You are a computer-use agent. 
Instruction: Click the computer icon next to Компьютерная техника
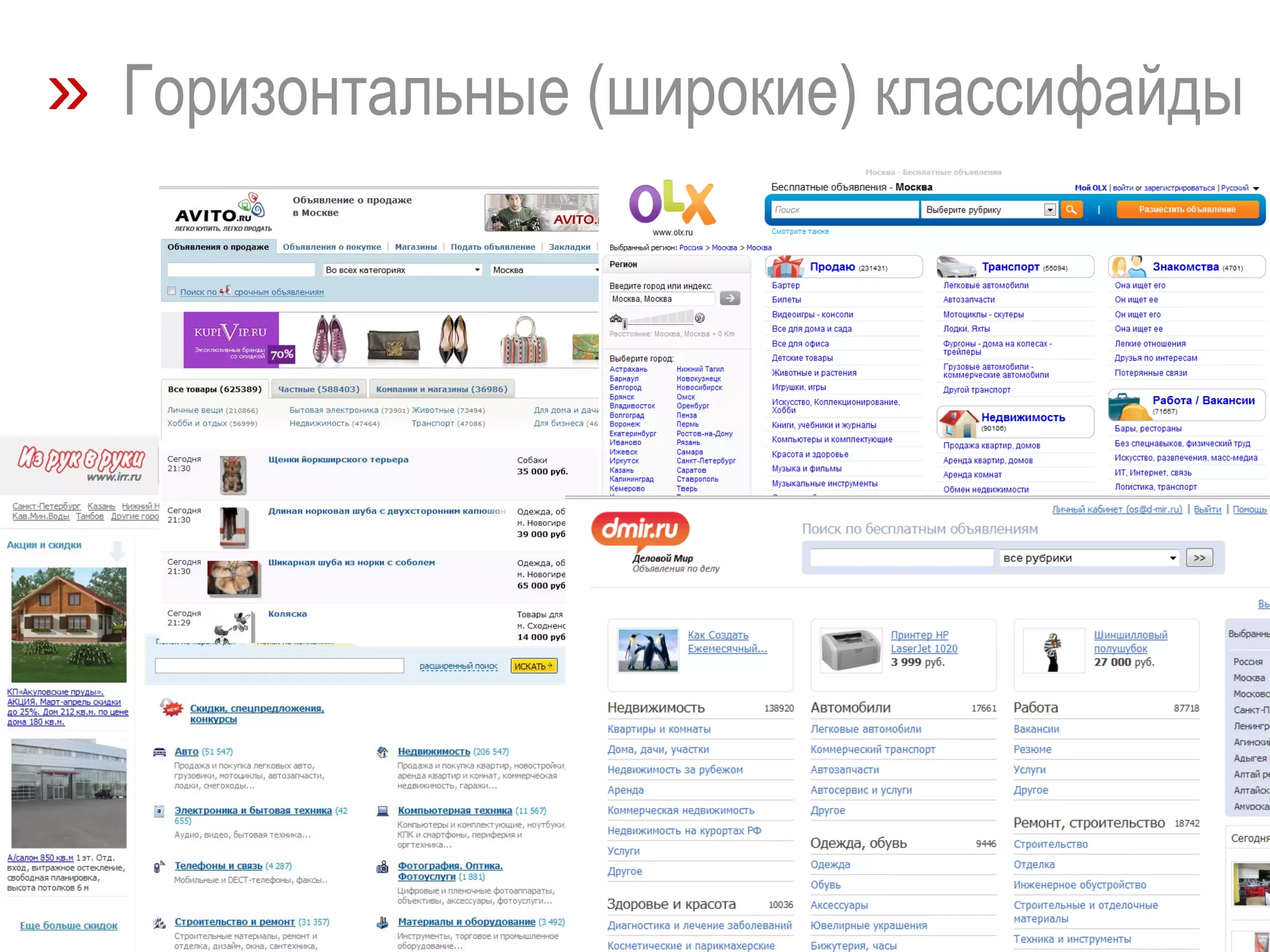[x=383, y=811]
